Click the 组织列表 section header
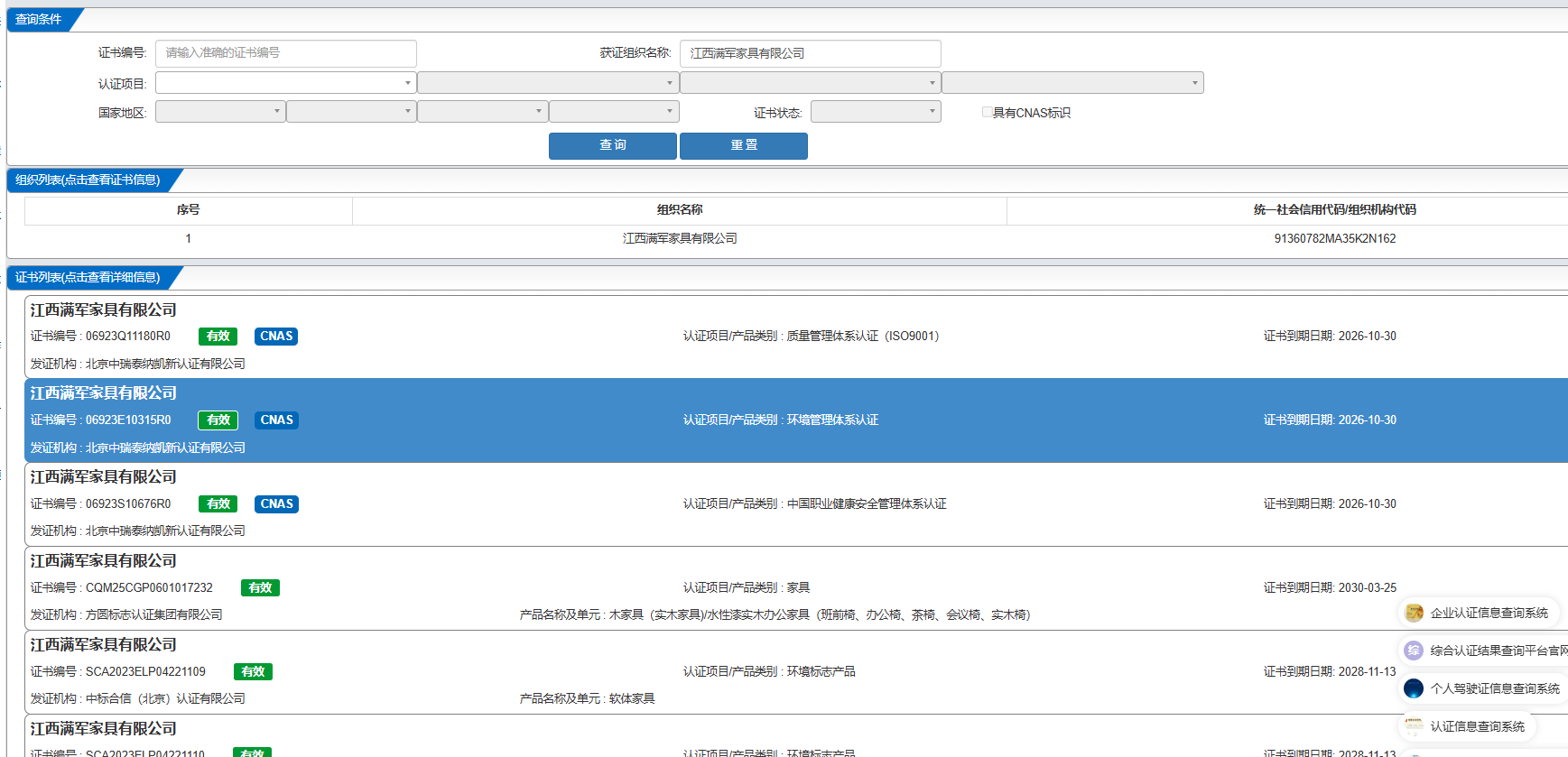This screenshot has width=1568, height=757. point(88,180)
